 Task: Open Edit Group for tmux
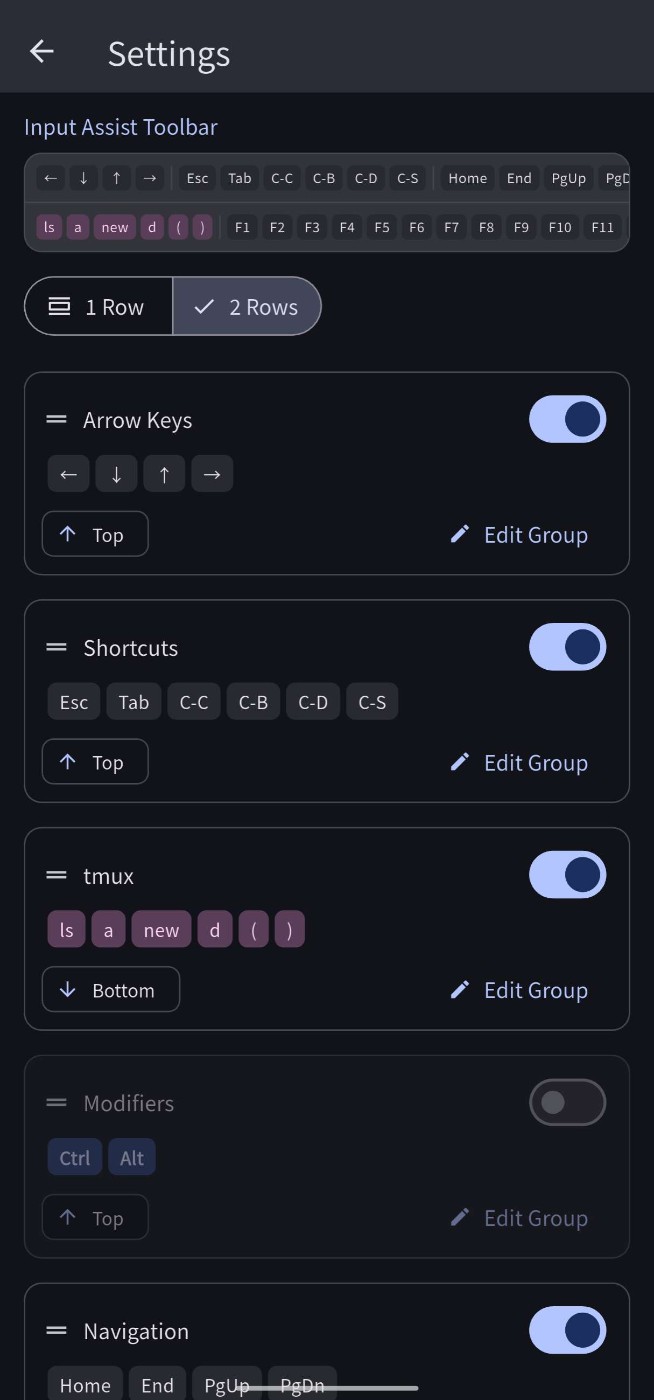518,990
